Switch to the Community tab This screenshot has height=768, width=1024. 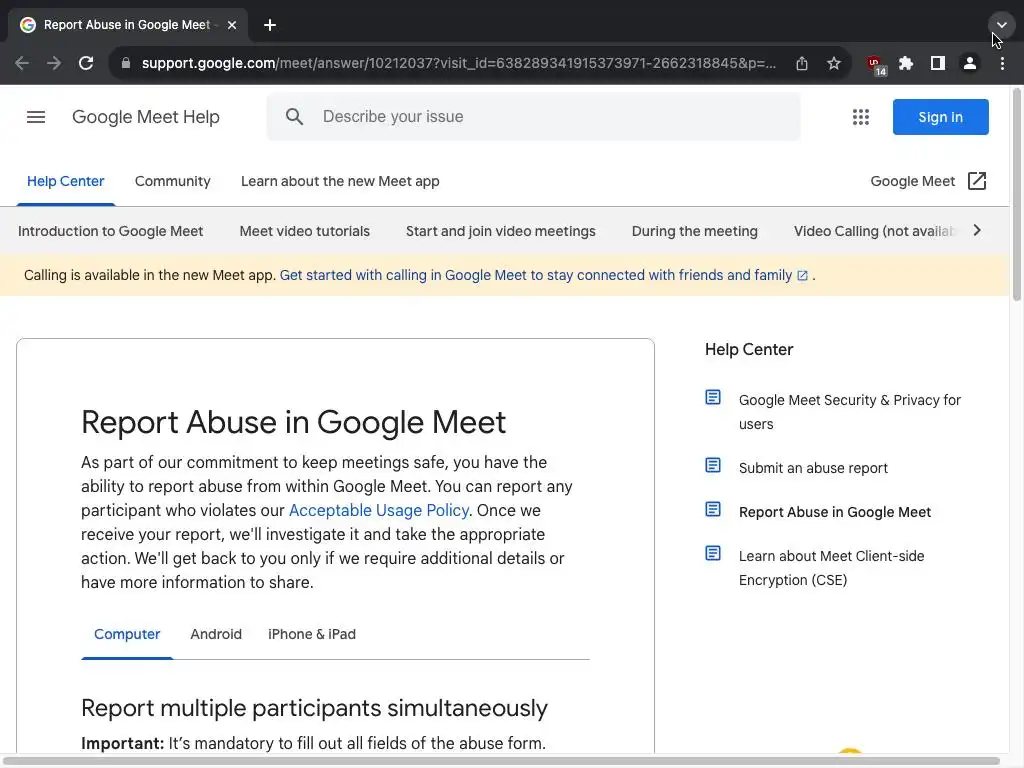click(172, 182)
